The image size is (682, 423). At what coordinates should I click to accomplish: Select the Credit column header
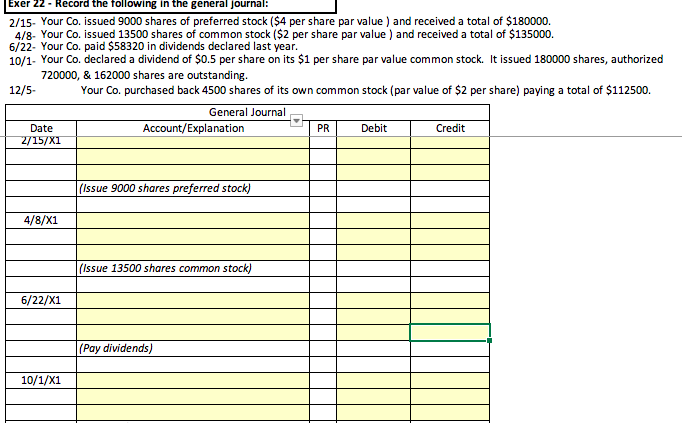click(450, 128)
